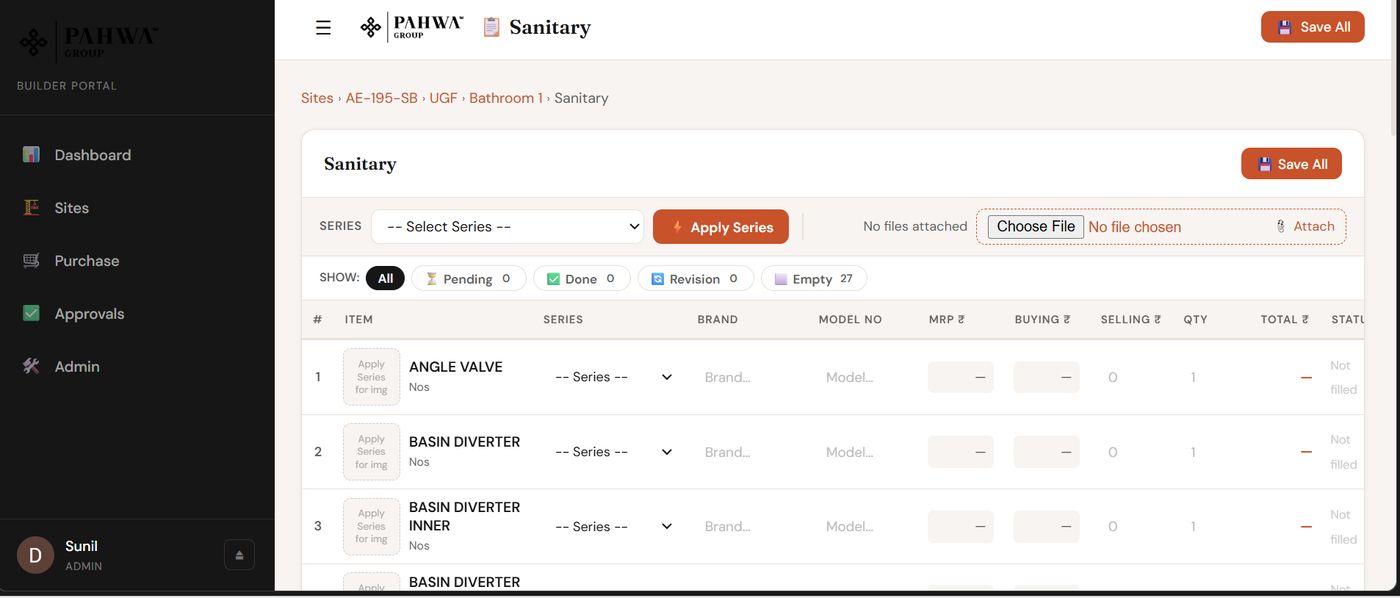Click the Purchase cart icon in sidebar
The height and width of the screenshot is (598, 1400).
[31, 261]
